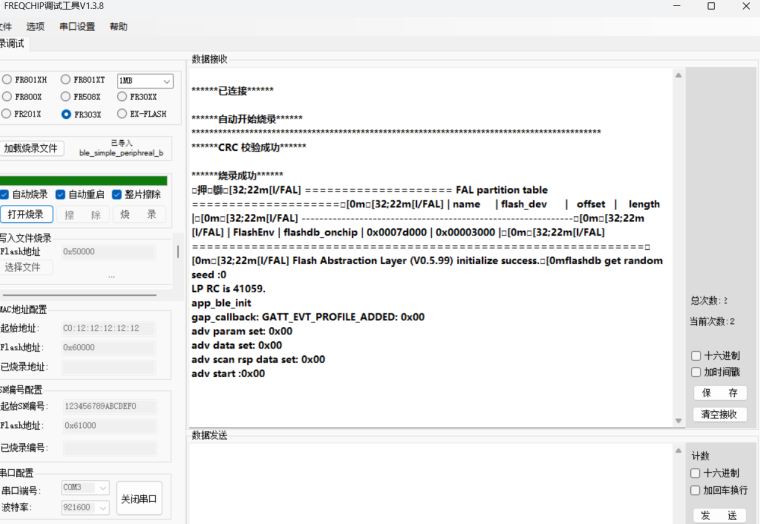
Task: Open the 921600 baud rate dropdown
Action: (85, 507)
